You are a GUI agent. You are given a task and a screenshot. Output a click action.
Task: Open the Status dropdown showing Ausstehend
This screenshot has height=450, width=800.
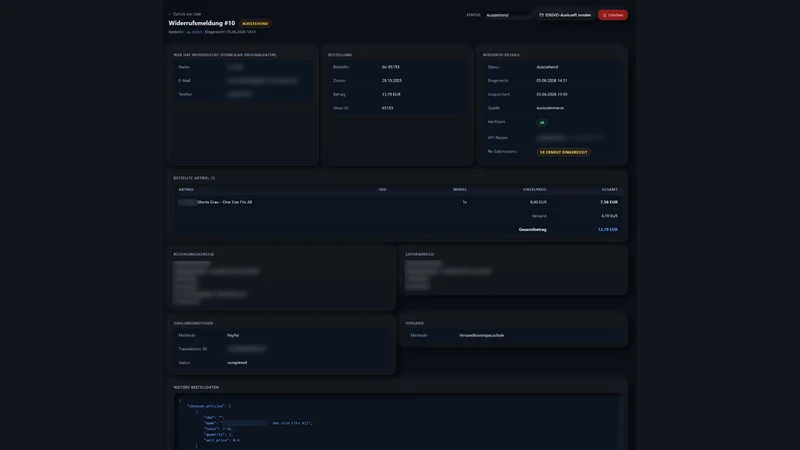508,15
